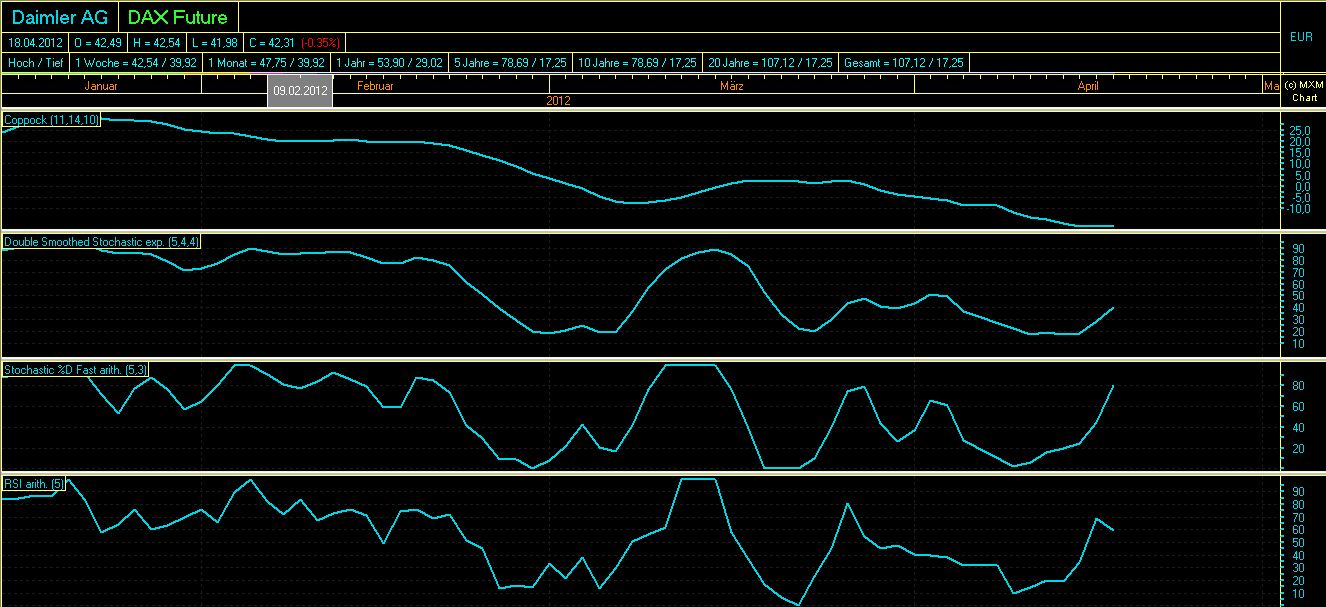The height and width of the screenshot is (607, 1326).
Task: Click the 0,0 value on Coppock scale
Action: pos(1301,186)
